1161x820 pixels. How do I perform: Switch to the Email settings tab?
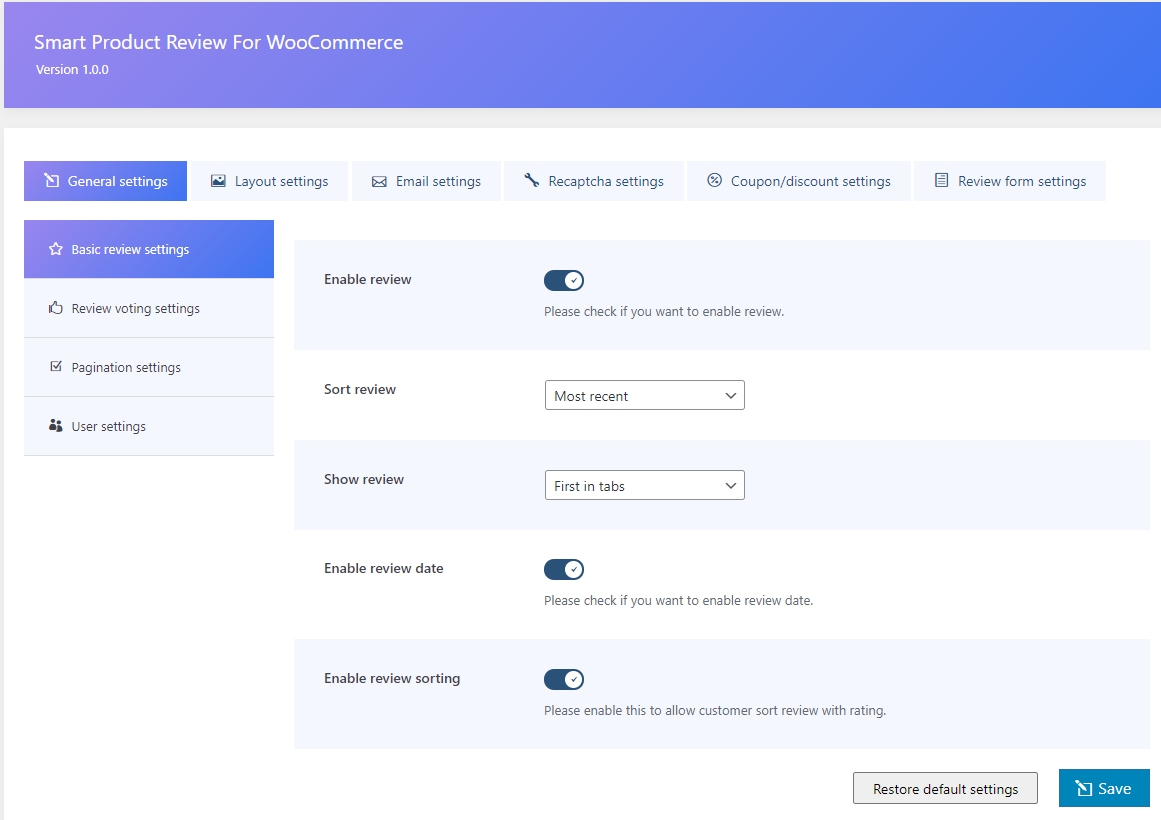pos(426,181)
